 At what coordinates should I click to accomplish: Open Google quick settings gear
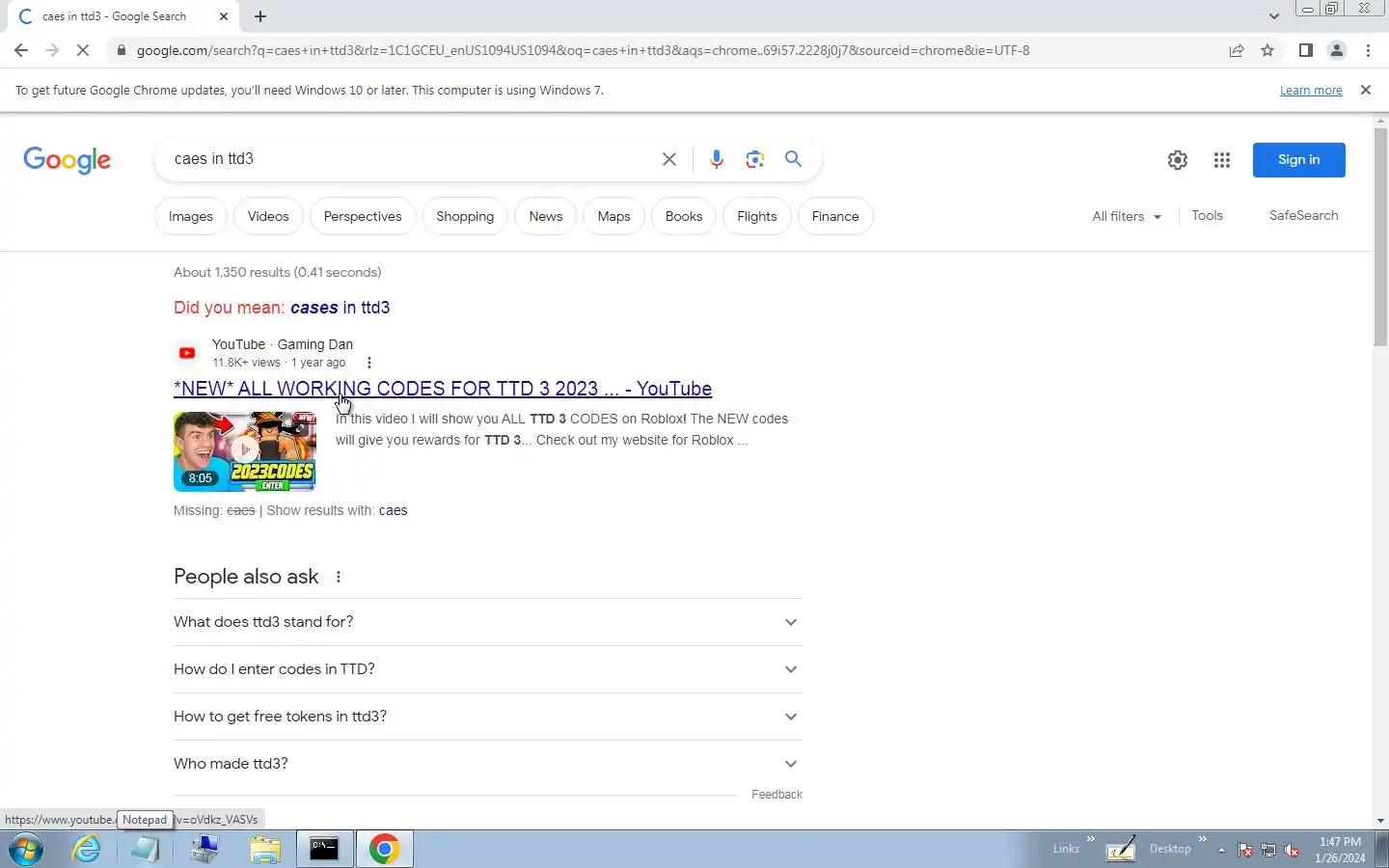(1177, 160)
